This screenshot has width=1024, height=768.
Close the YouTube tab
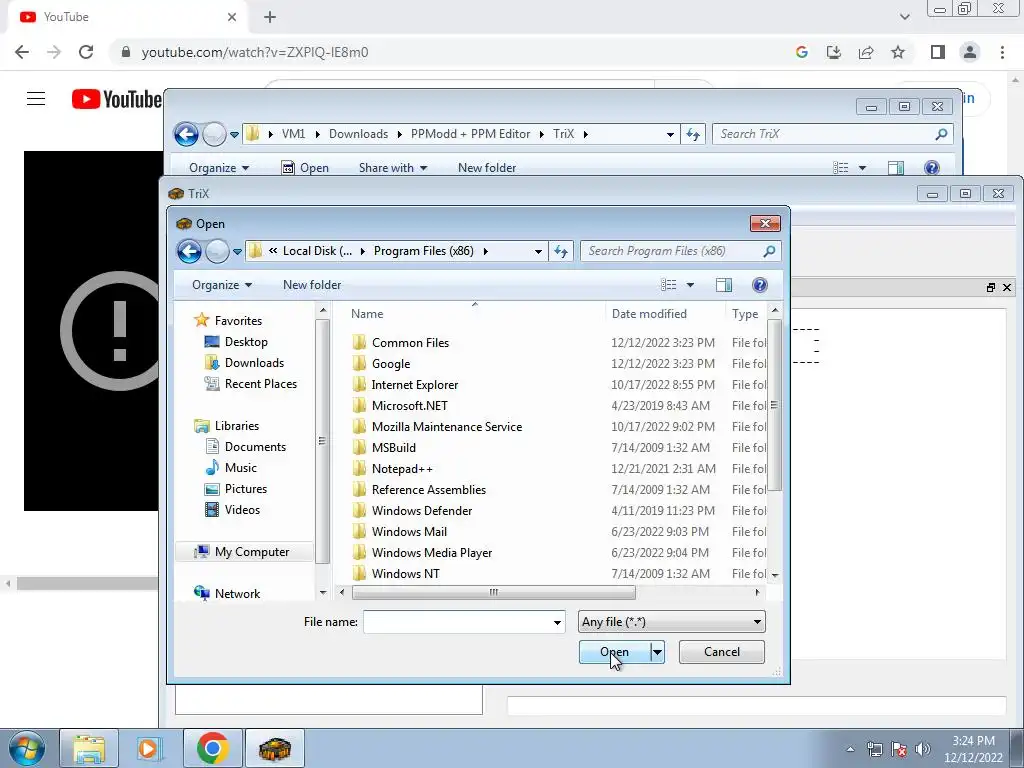point(232,17)
